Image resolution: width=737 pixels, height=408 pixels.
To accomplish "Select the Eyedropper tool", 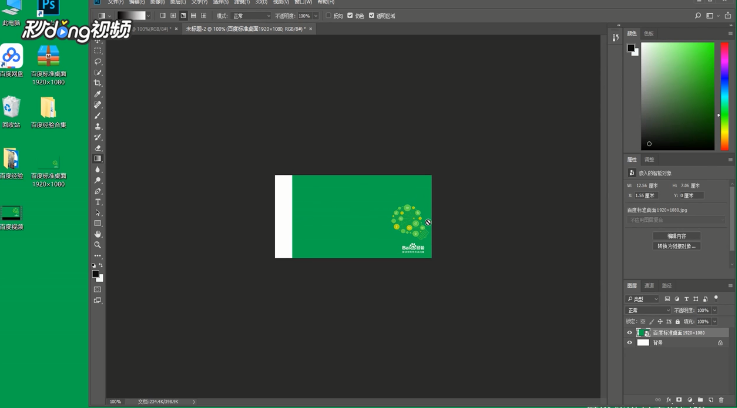I will coord(98,94).
